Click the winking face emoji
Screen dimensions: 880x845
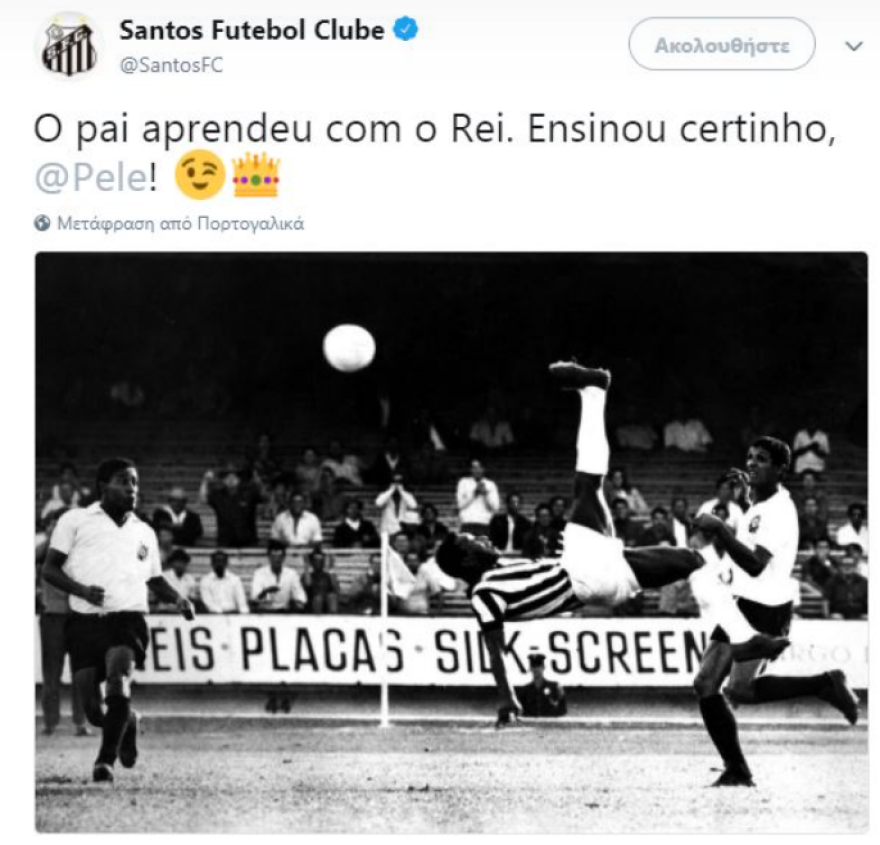200,175
